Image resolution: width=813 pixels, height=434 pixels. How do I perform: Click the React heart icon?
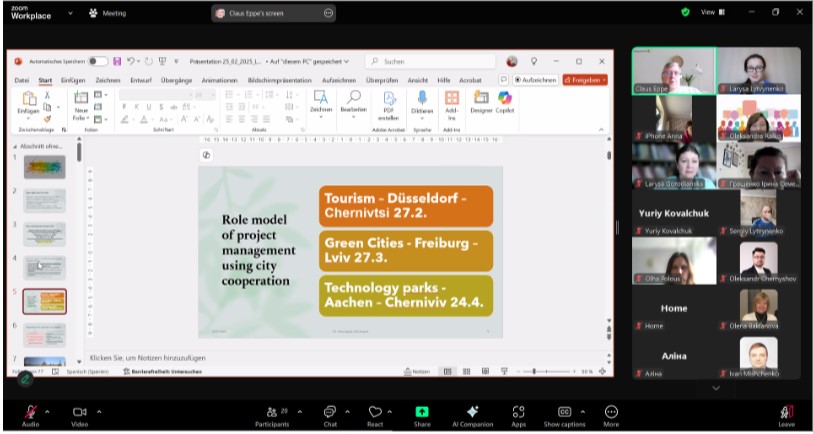coord(375,411)
